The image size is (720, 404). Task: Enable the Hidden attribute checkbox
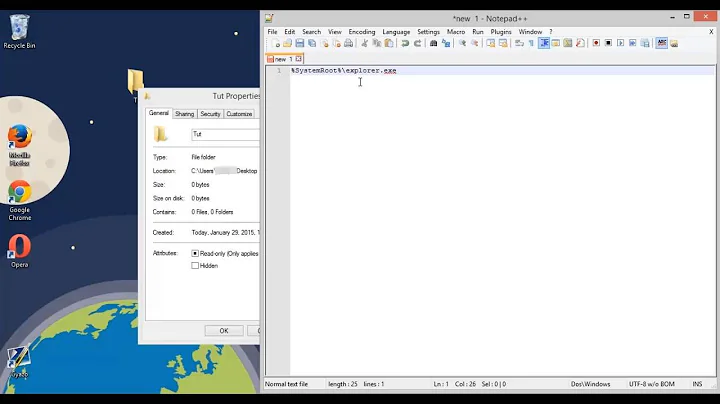point(195,265)
